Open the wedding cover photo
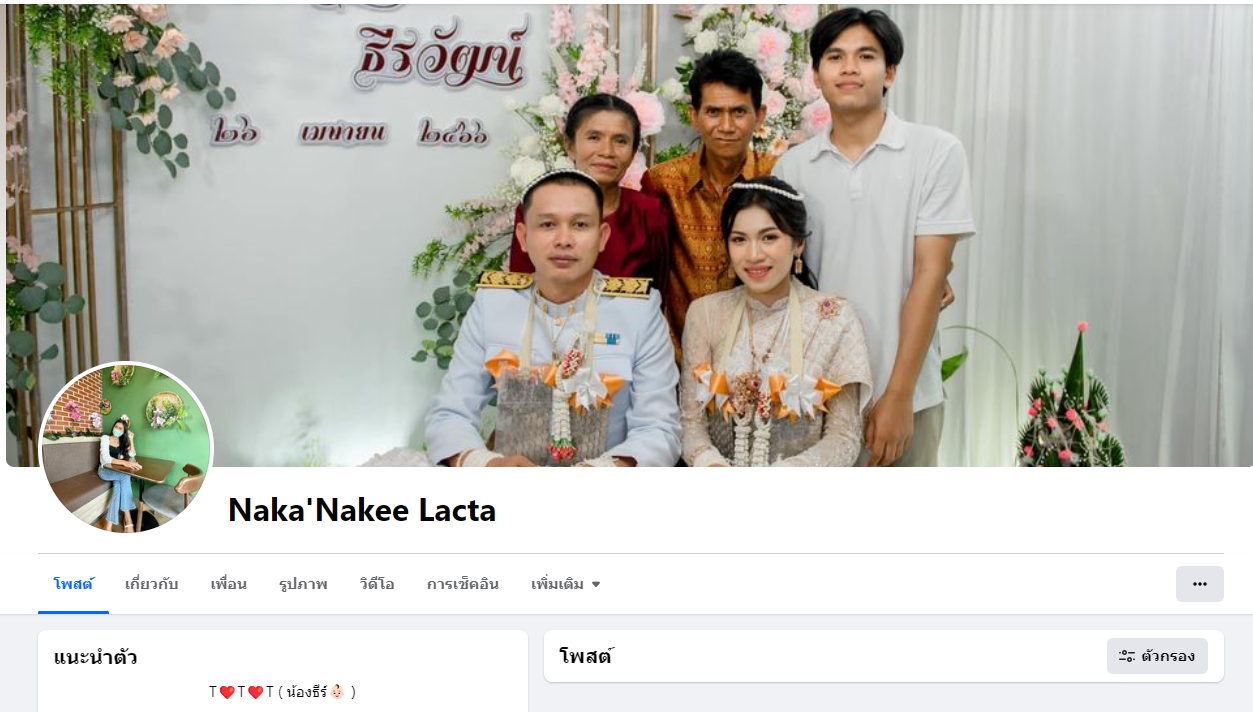 (629, 234)
